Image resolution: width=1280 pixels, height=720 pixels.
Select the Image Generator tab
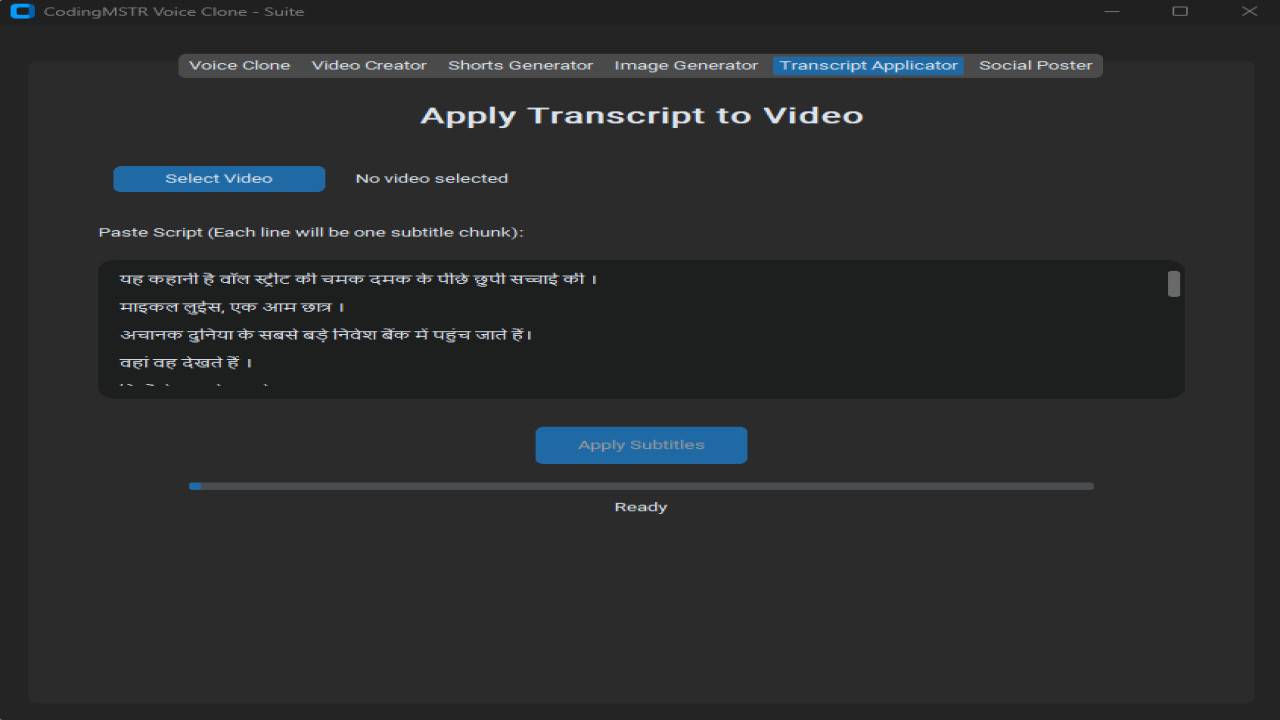pyautogui.click(x=686, y=66)
